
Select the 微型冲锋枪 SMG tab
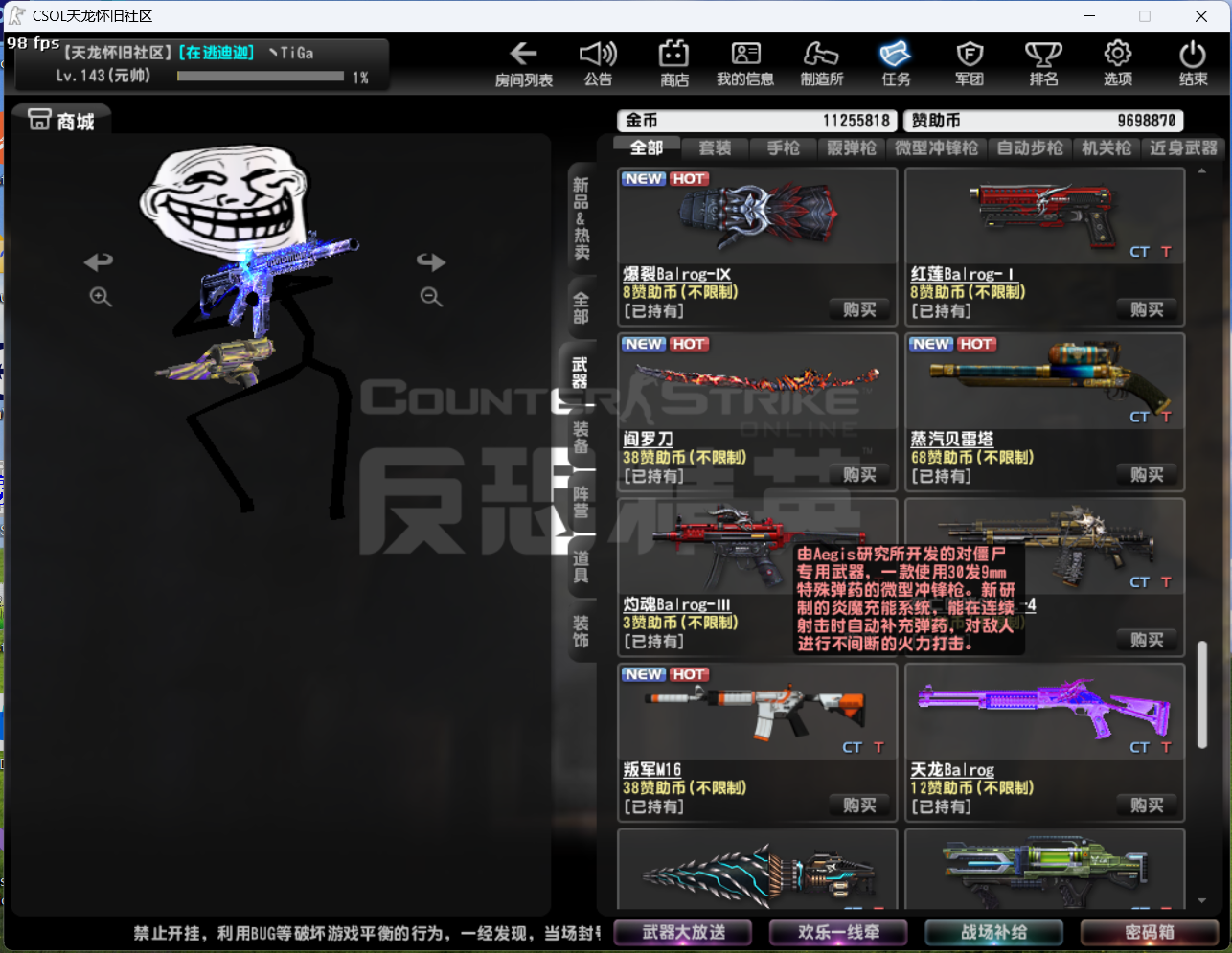point(936,147)
